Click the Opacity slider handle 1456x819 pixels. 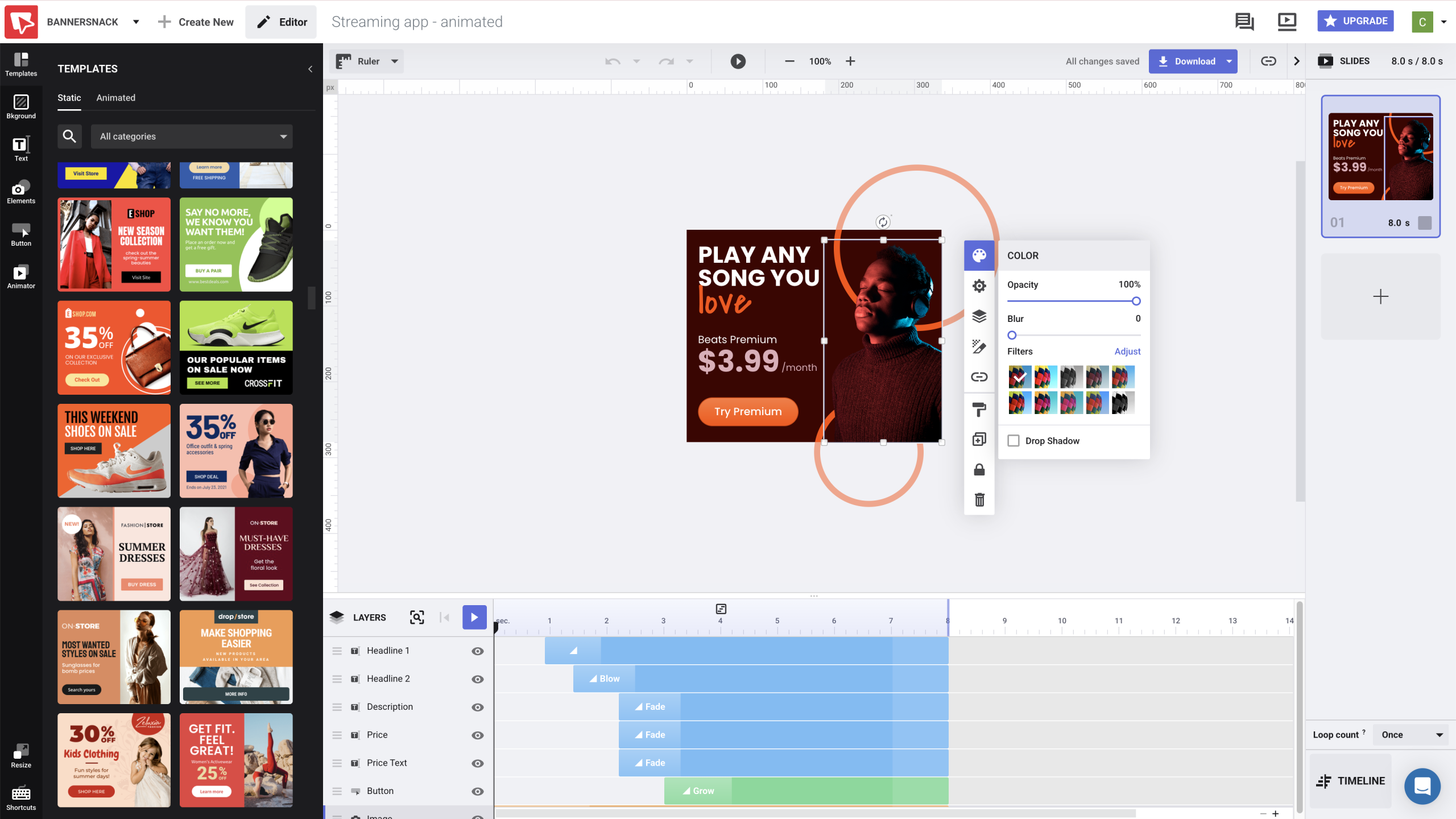1136,301
